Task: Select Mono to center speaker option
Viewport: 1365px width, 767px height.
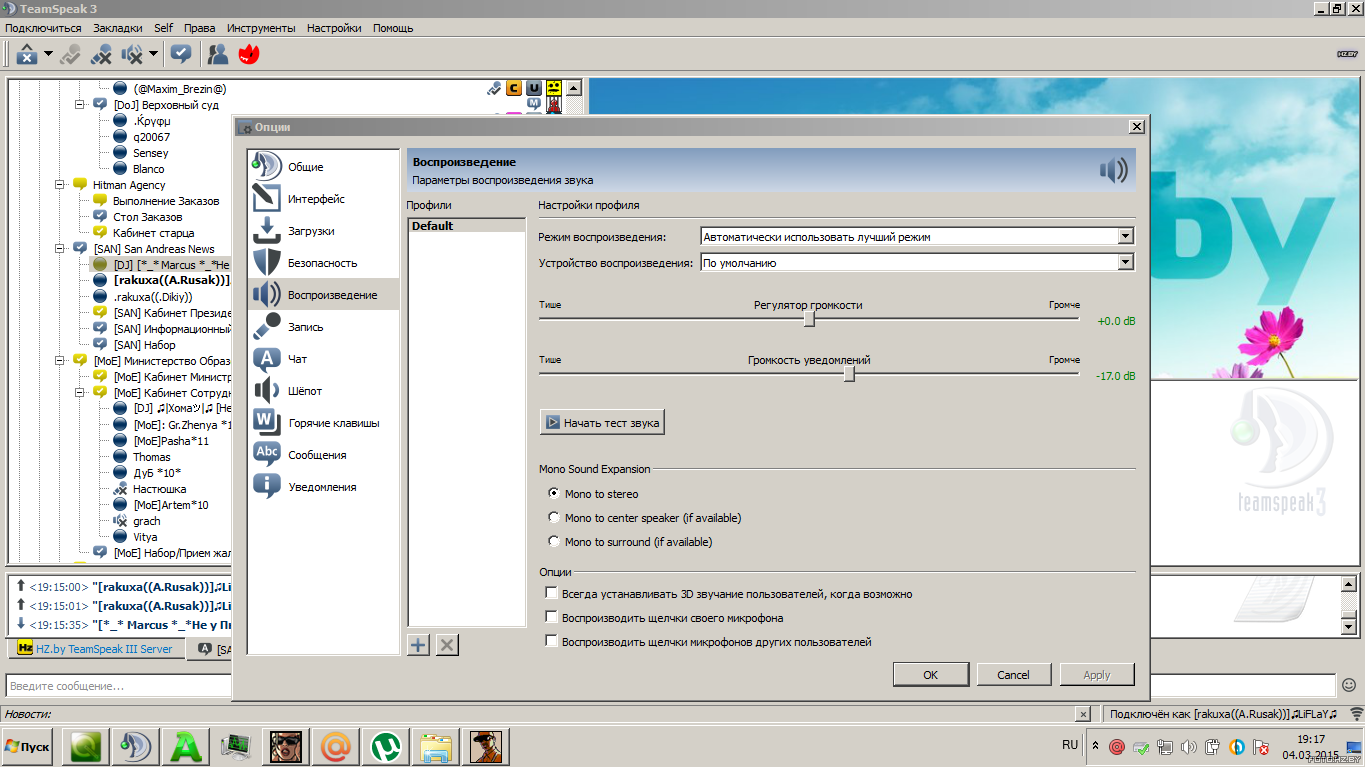Action: click(554, 518)
